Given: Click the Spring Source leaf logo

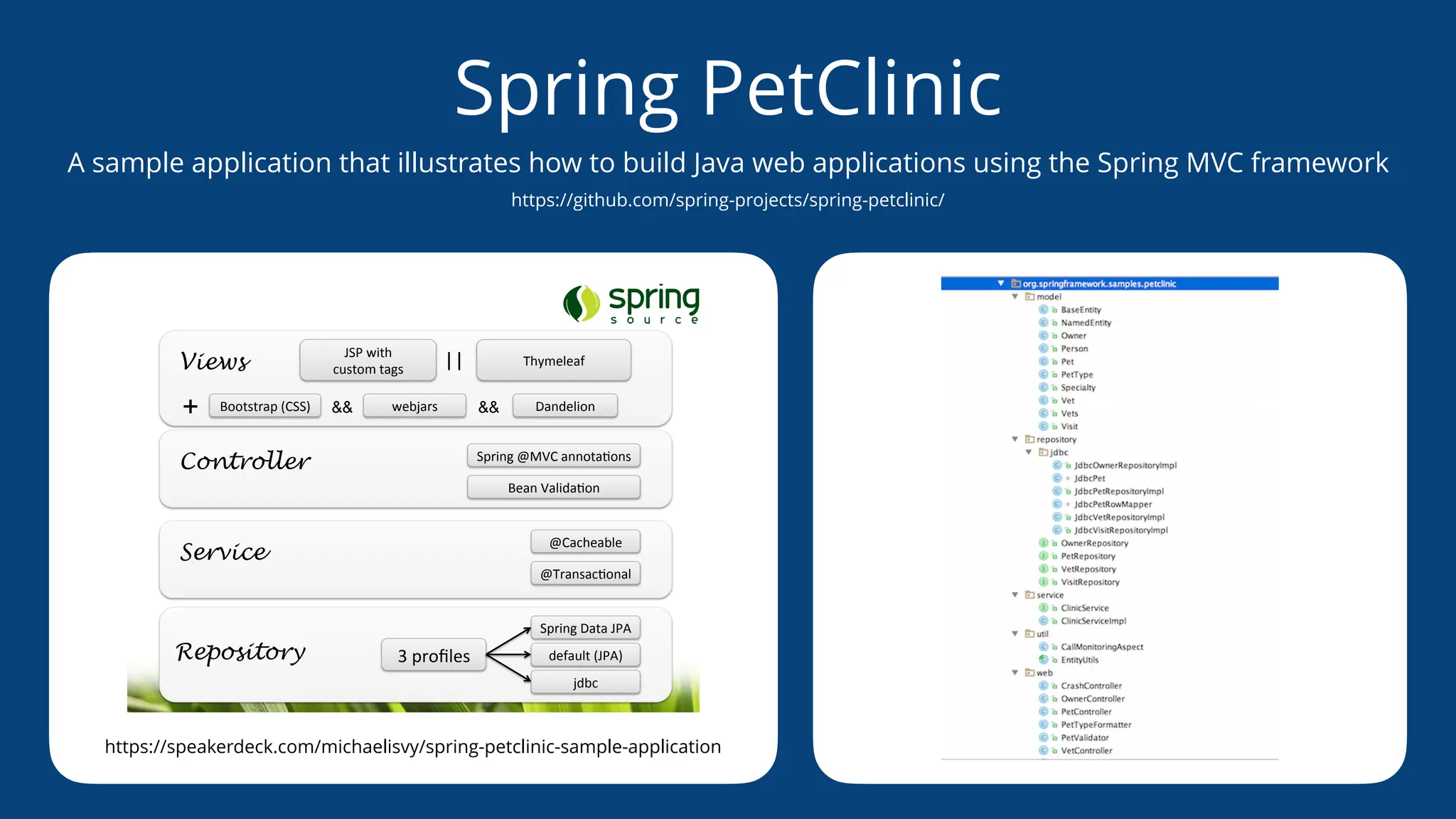Looking at the screenshot, I should click(582, 304).
